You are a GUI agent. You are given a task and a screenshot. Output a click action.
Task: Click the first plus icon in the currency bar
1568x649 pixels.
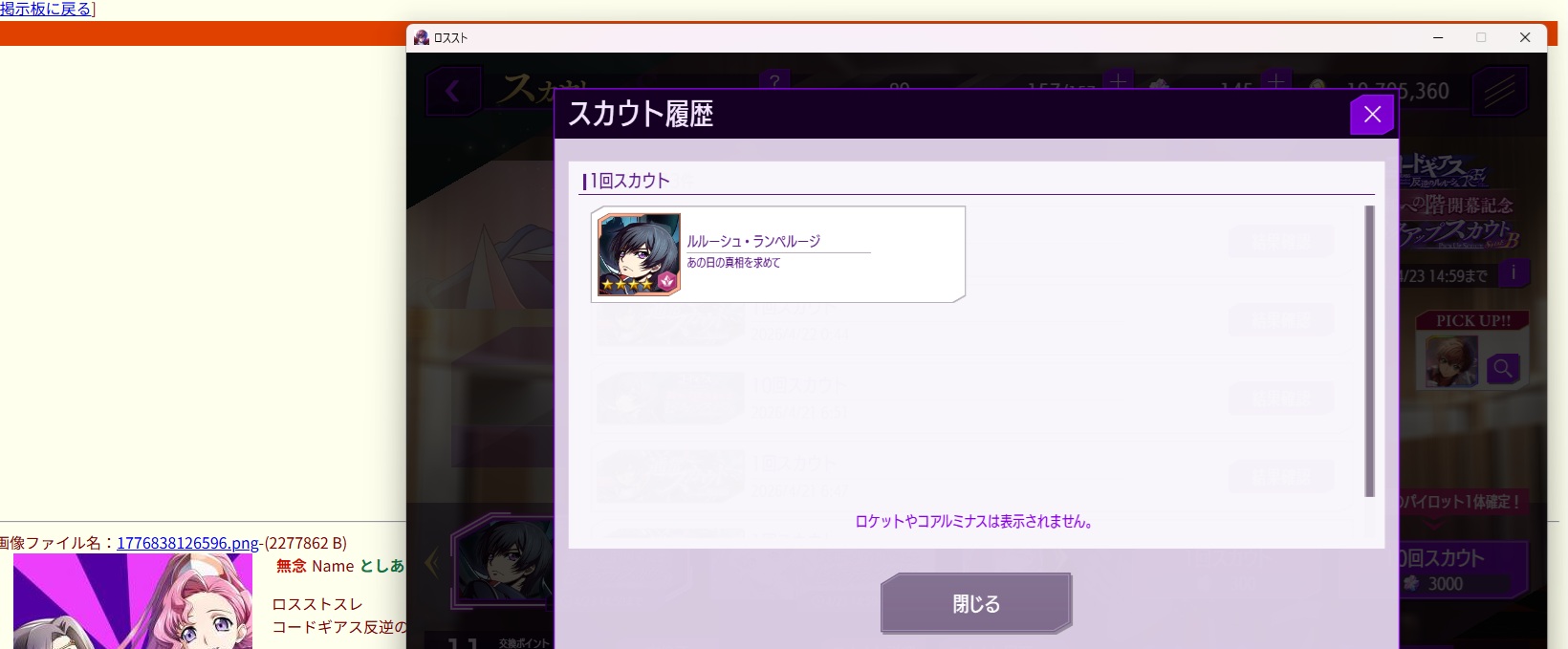click(1118, 81)
